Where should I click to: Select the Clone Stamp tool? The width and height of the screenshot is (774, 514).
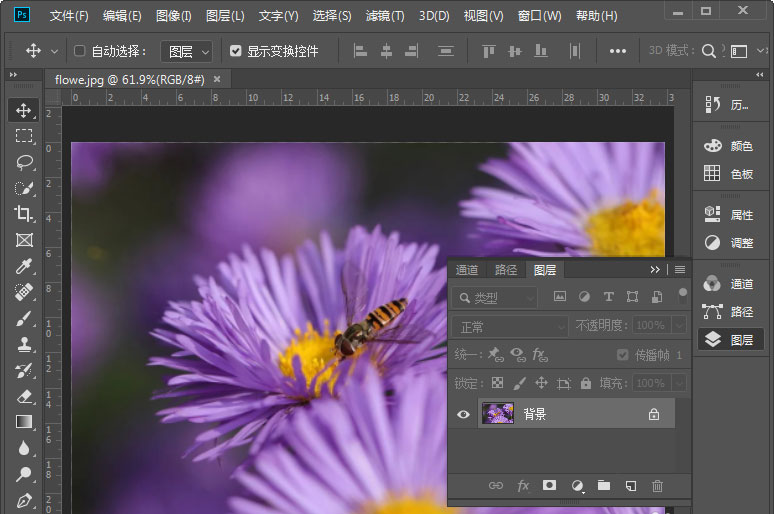[23, 345]
